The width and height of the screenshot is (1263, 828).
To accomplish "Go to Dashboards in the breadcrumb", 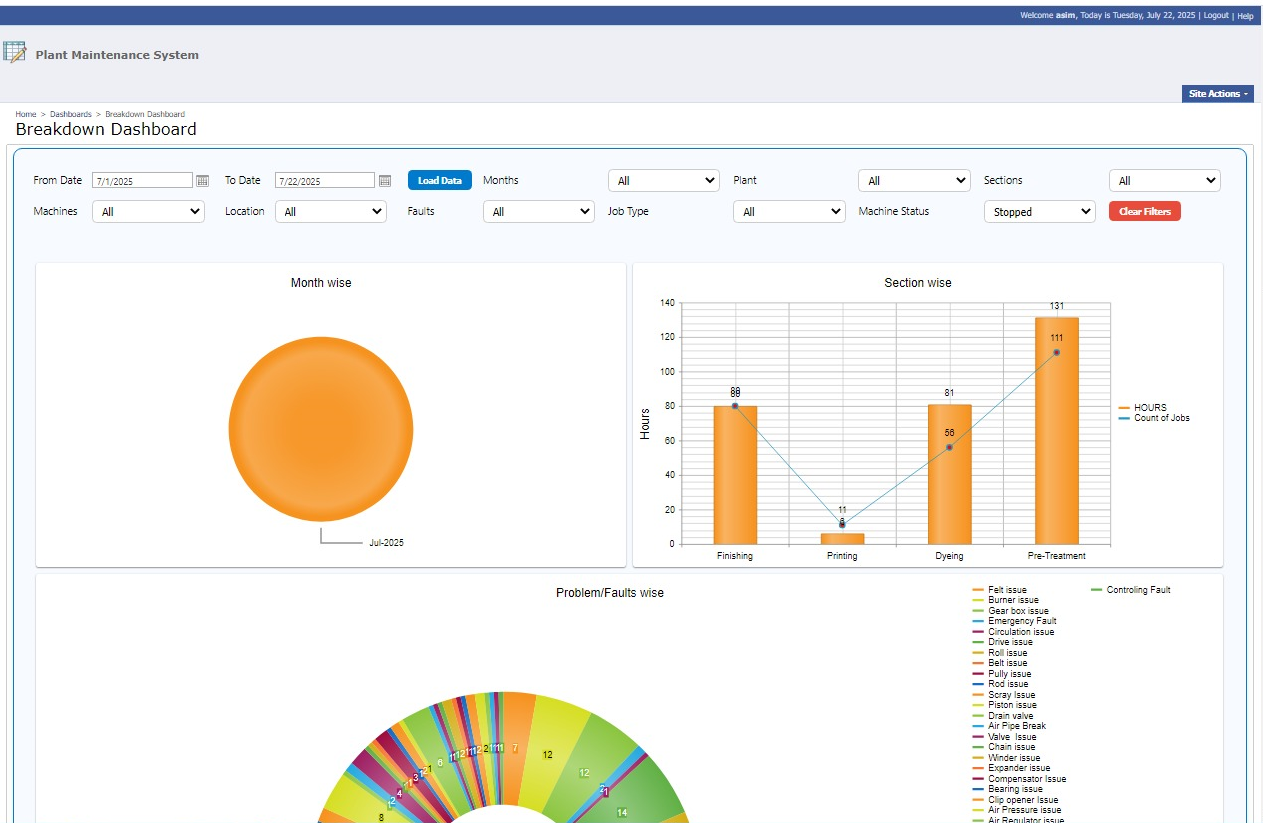I will (71, 114).
